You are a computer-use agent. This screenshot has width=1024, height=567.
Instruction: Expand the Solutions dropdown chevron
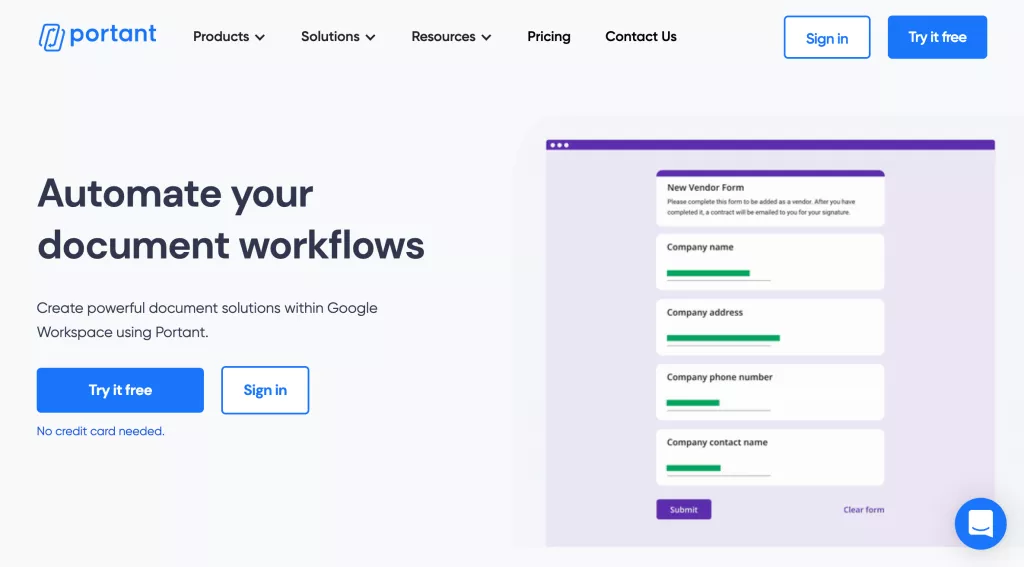(x=370, y=37)
